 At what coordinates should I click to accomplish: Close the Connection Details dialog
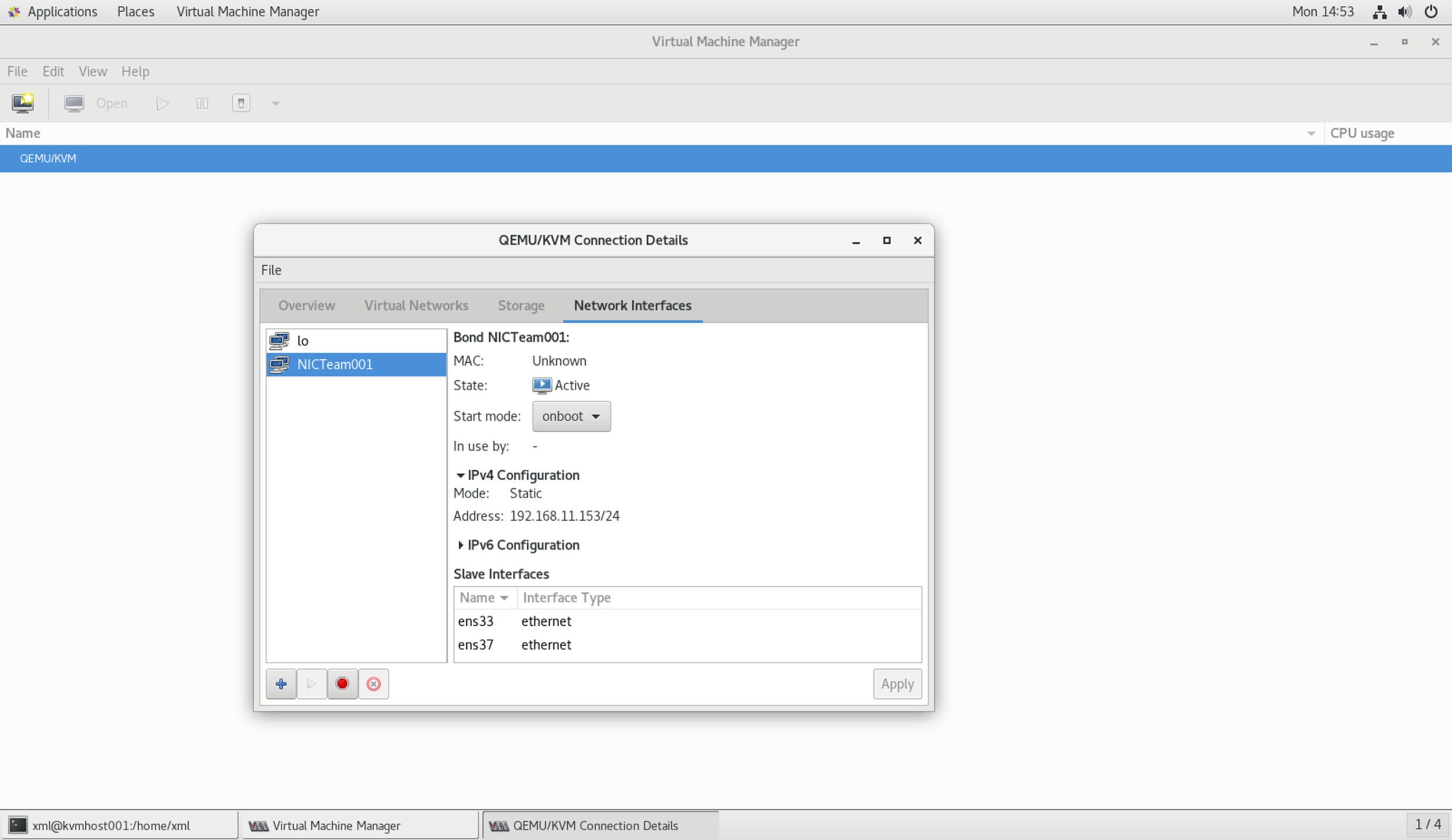pyautogui.click(x=917, y=240)
